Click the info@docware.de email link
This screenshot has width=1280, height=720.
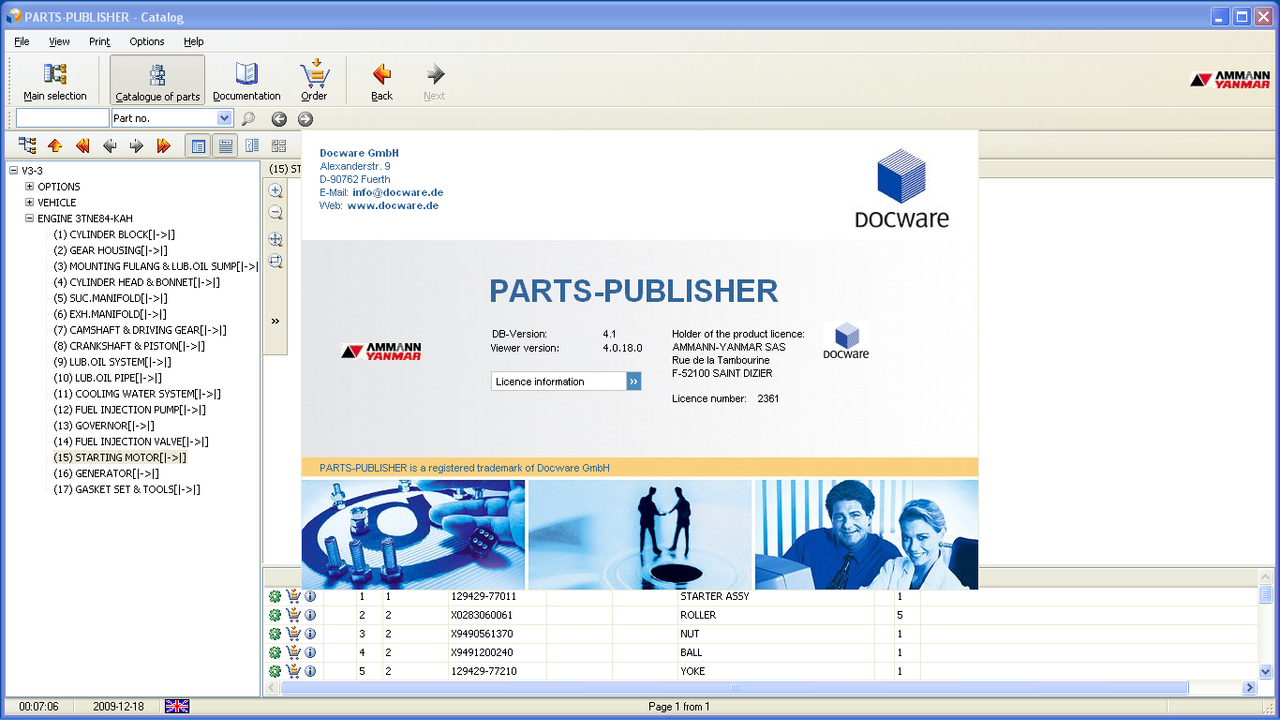click(398, 192)
